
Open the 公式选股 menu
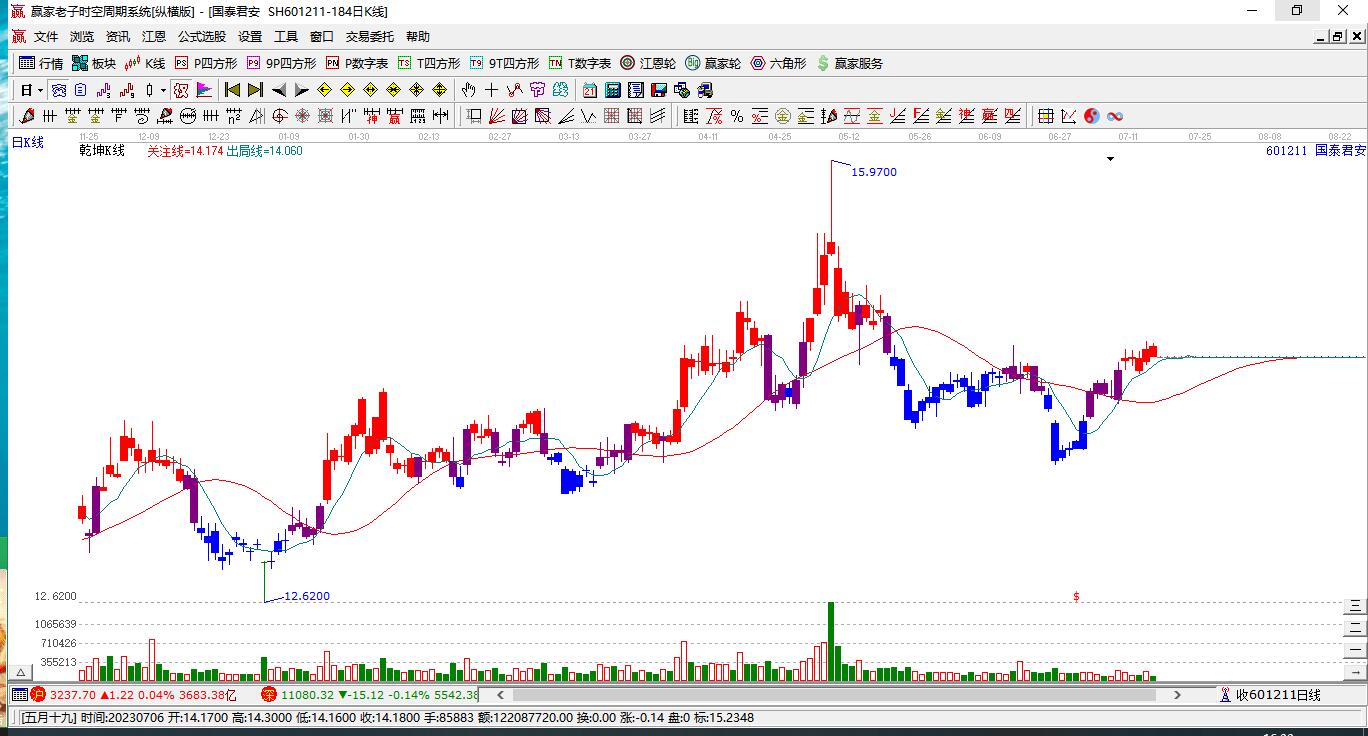tap(202, 37)
